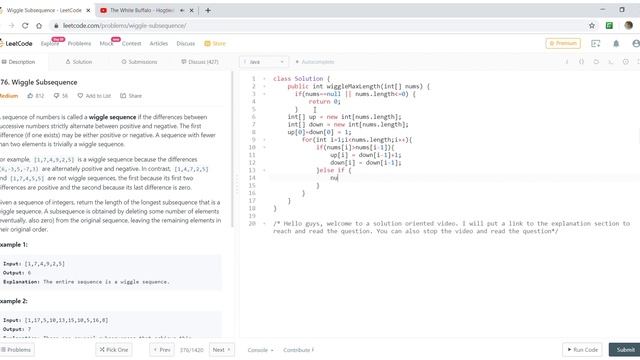
Task: Click the Premium button
Action: coord(563,43)
